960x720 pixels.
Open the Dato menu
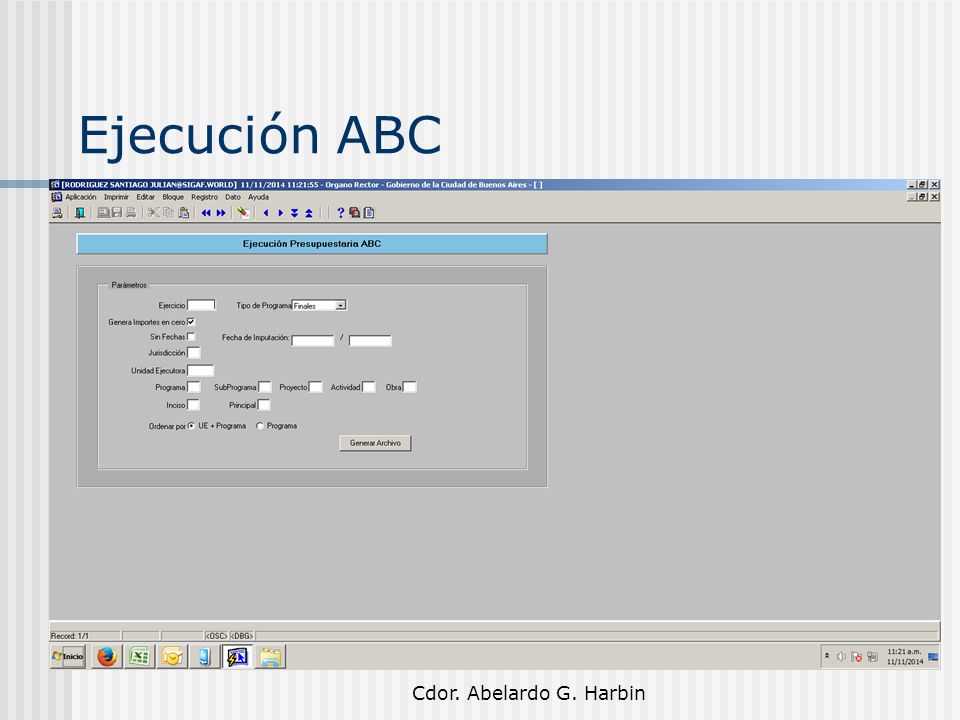click(233, 197)
